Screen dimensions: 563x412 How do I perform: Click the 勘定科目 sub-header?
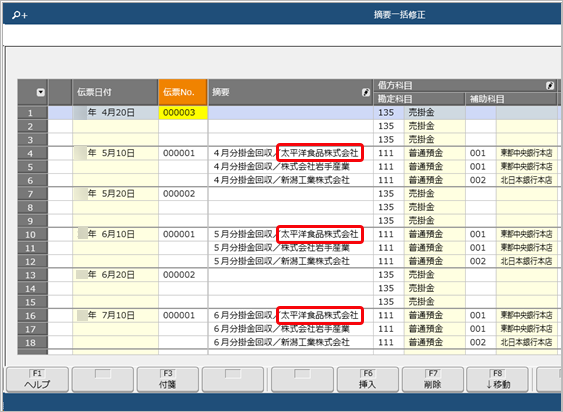pos(419,99)
